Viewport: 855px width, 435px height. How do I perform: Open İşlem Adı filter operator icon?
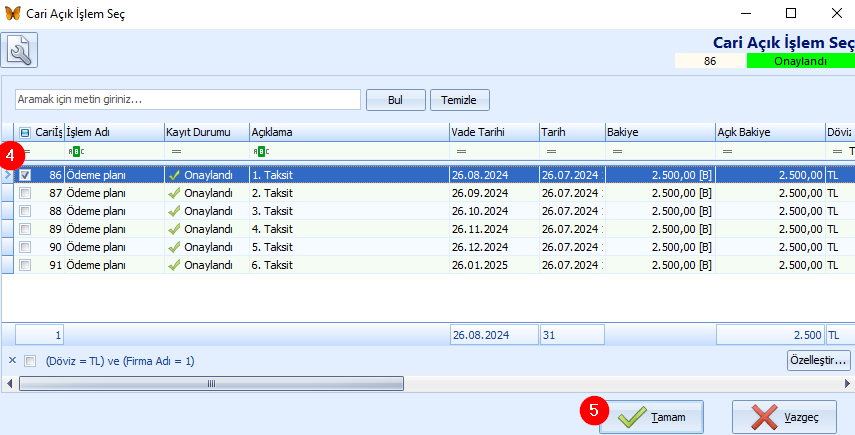[x=76, y=151]
